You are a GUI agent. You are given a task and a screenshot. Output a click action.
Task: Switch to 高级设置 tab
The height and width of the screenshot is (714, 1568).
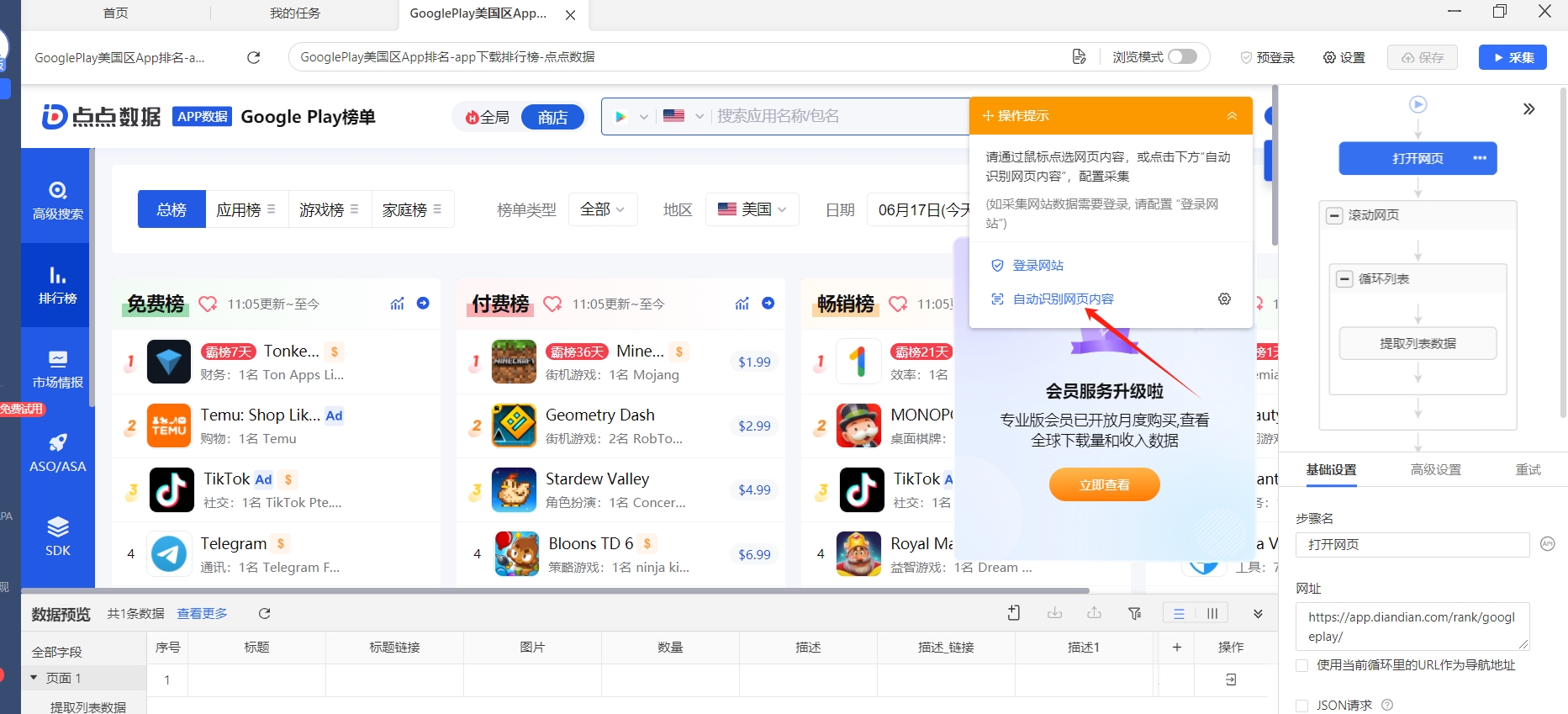[1435, 470]
